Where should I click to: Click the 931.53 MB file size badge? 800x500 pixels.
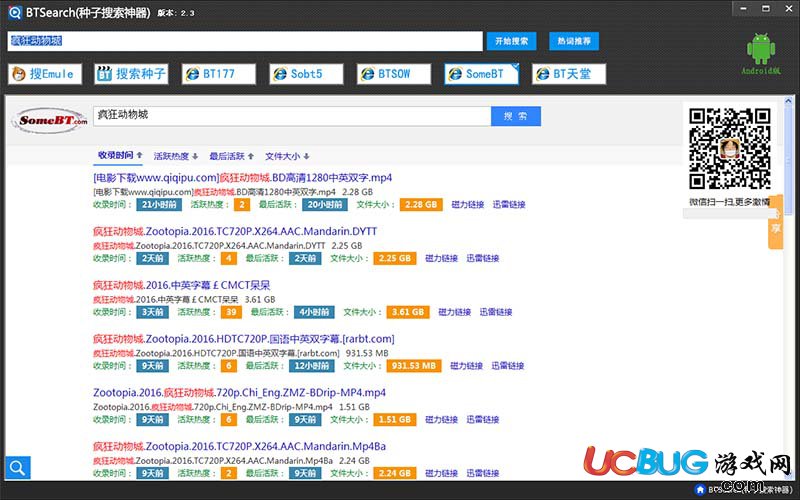414,366
